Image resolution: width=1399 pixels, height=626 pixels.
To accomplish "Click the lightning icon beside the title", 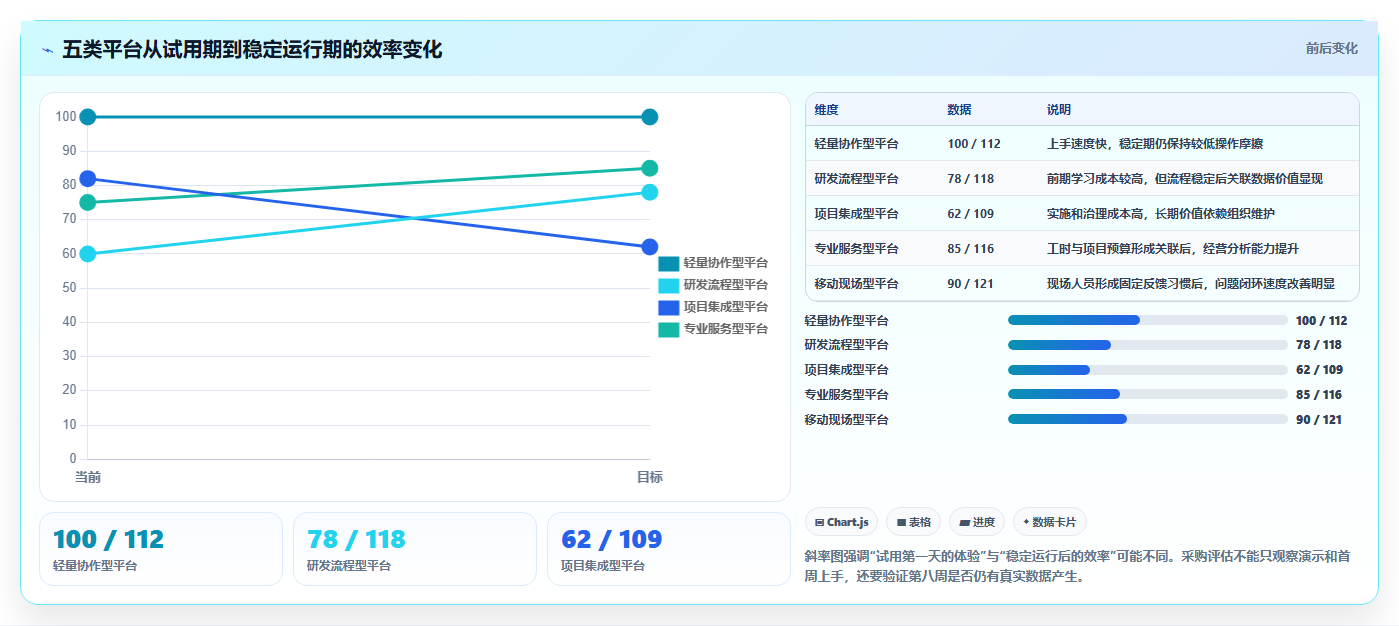I will click(x=47, y=50).
